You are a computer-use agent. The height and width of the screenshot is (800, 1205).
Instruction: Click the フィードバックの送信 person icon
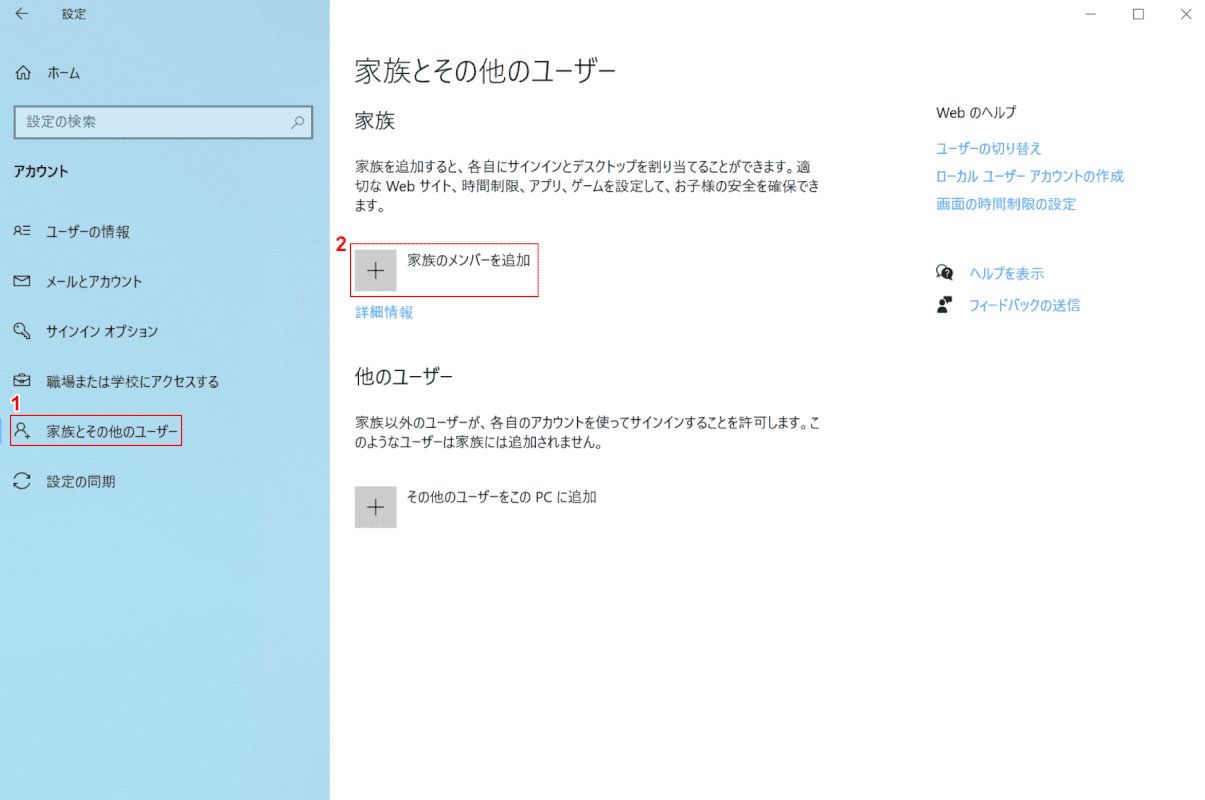(945, 305)
